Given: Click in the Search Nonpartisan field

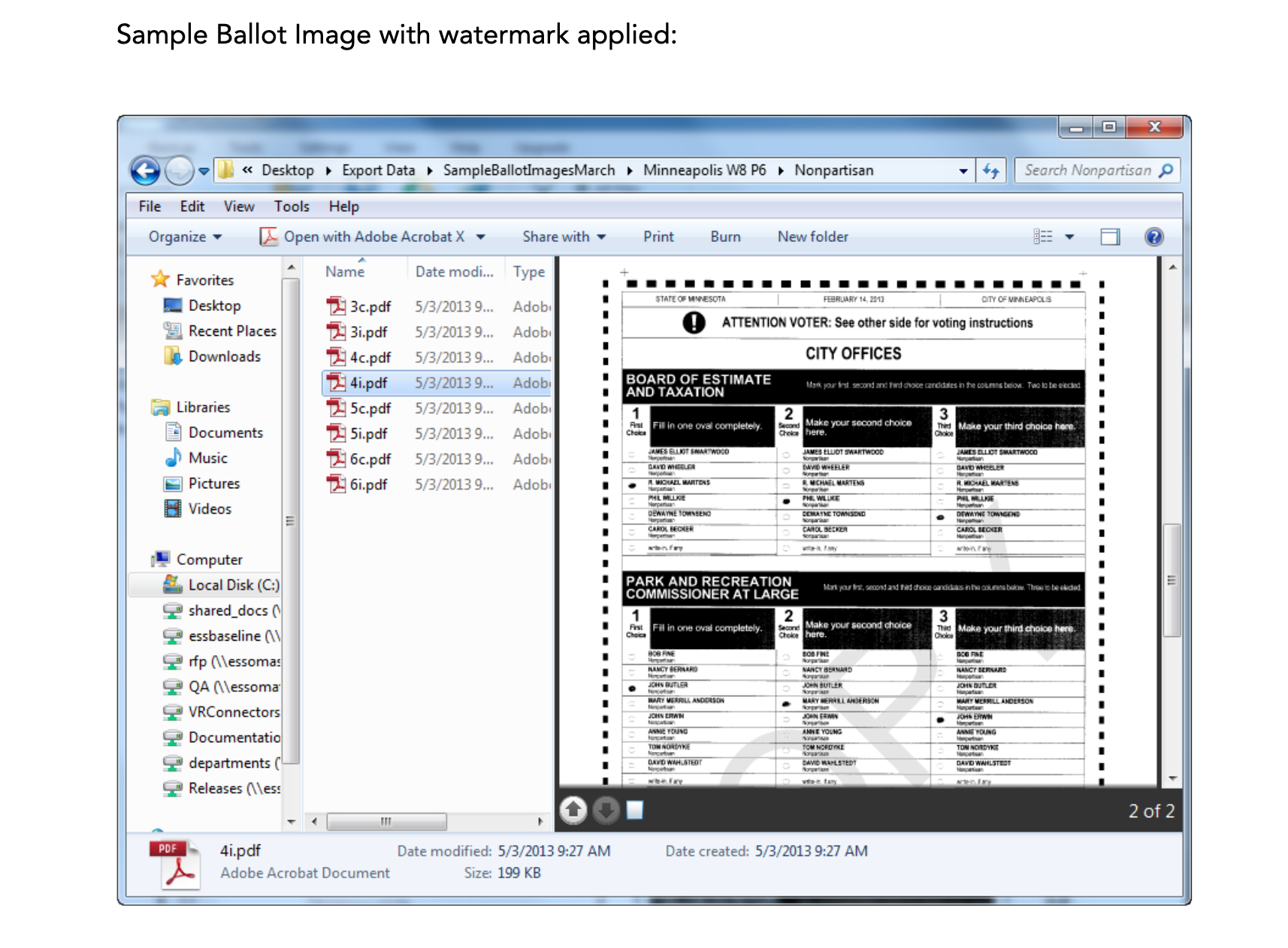Looking at the screenshot, I should [1087, 171].
